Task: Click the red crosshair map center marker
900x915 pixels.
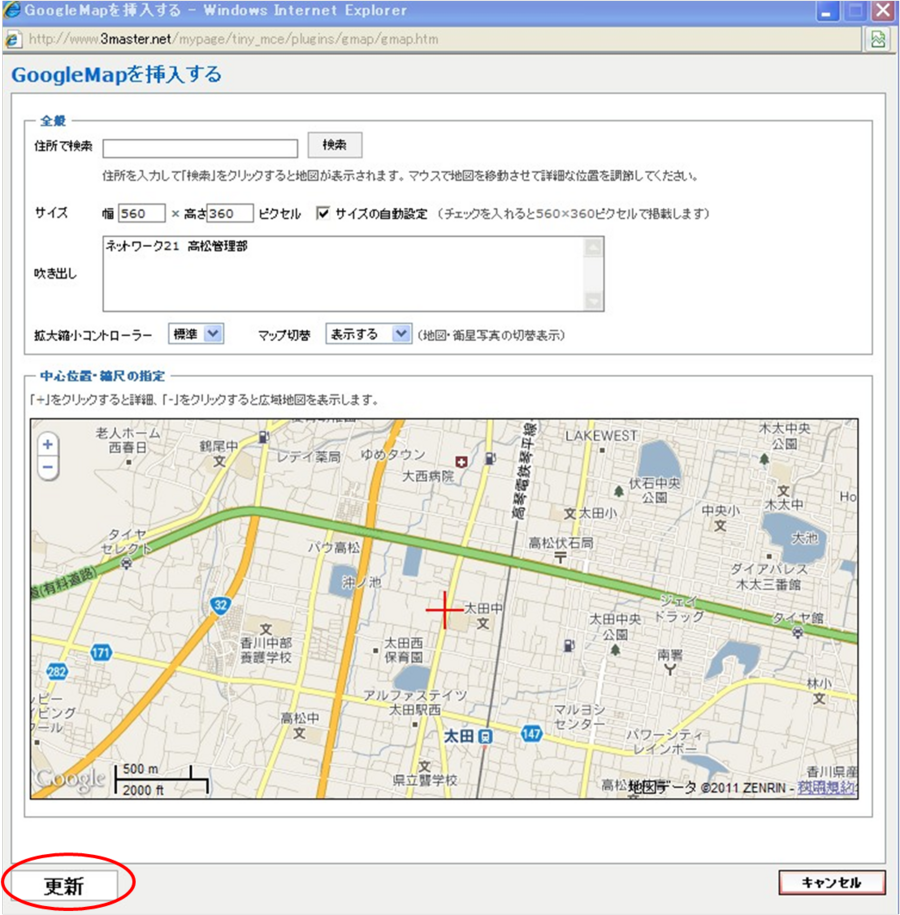Action: coord(445,610)
